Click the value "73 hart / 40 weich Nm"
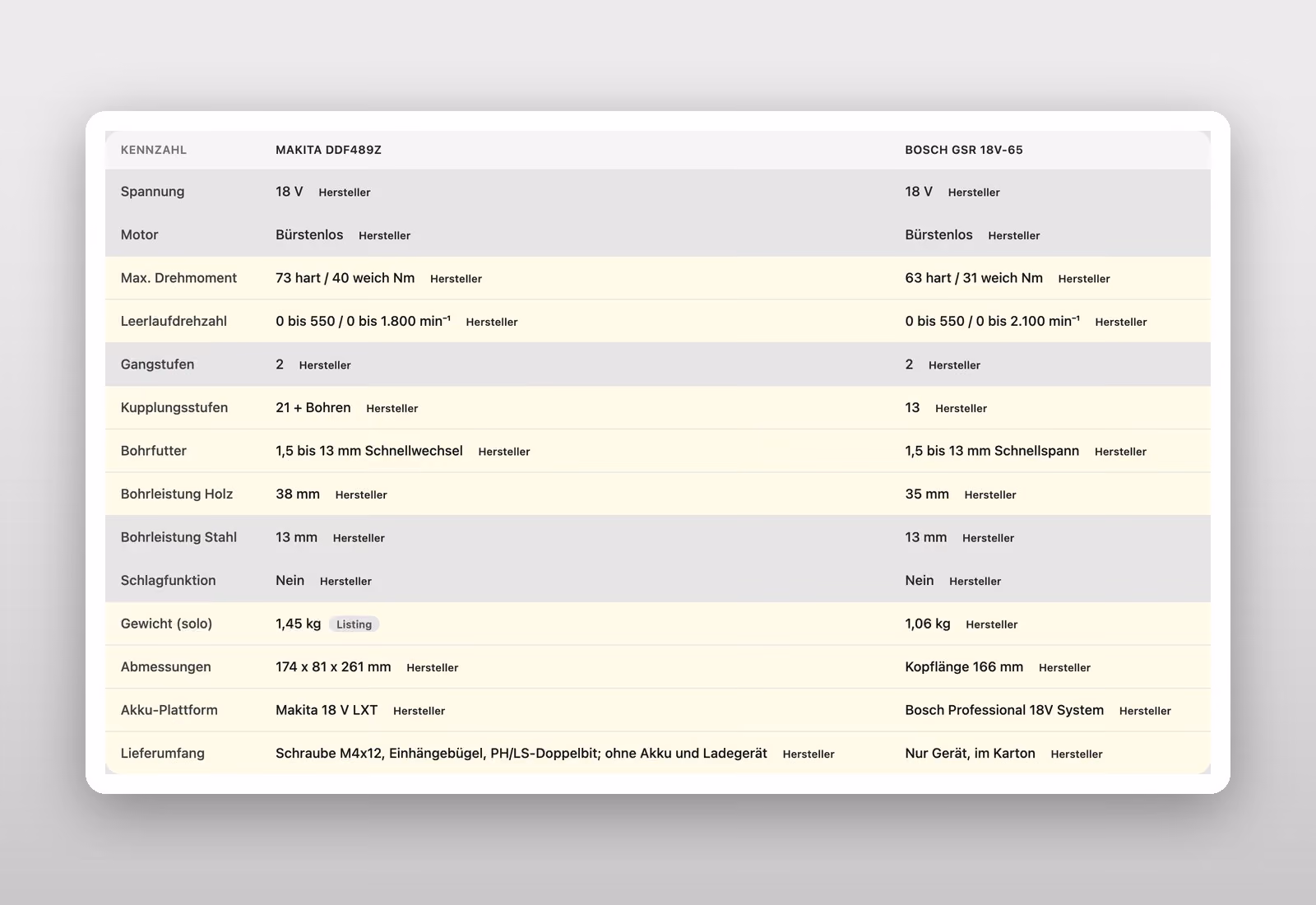 pyautogui.click(x=345, y=278)
